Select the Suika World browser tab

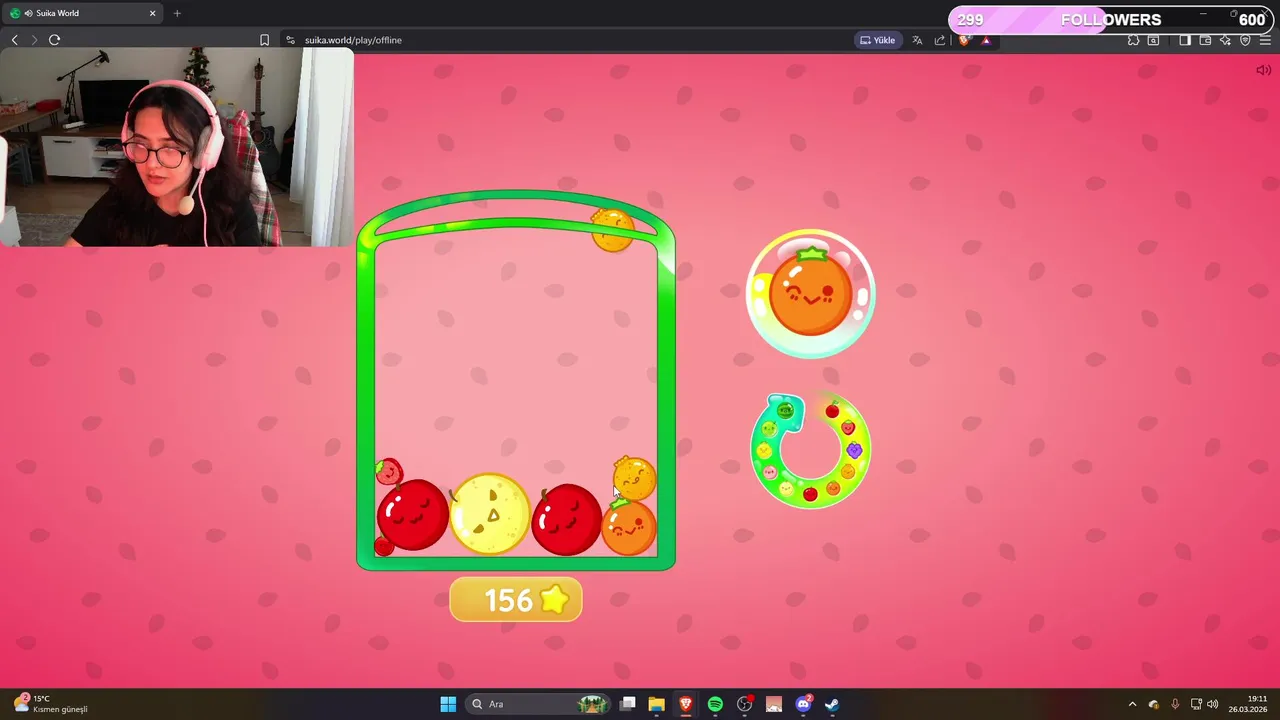click(x=82, y=13)
